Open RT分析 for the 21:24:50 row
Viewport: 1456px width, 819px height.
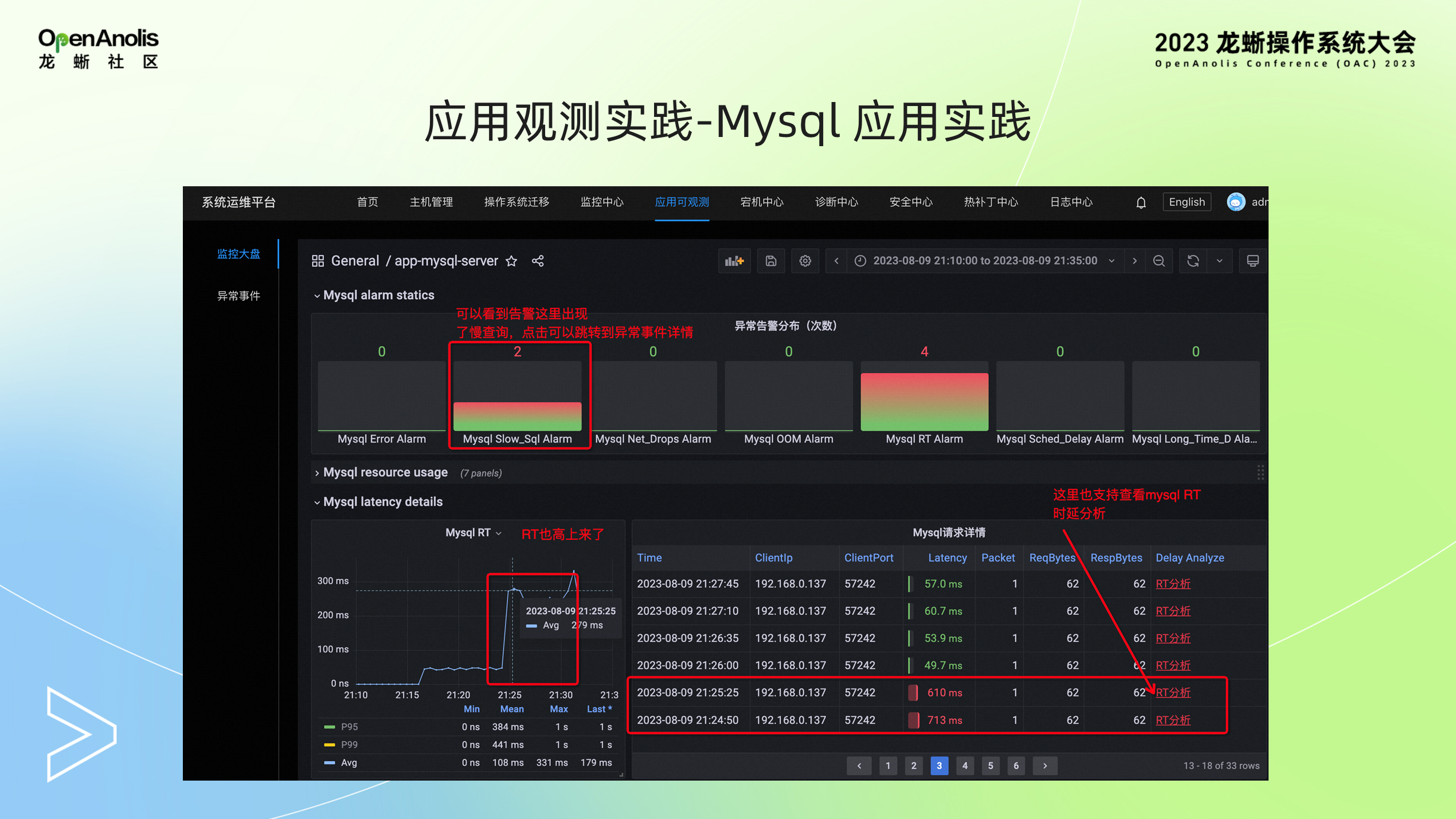(1173, 720)
